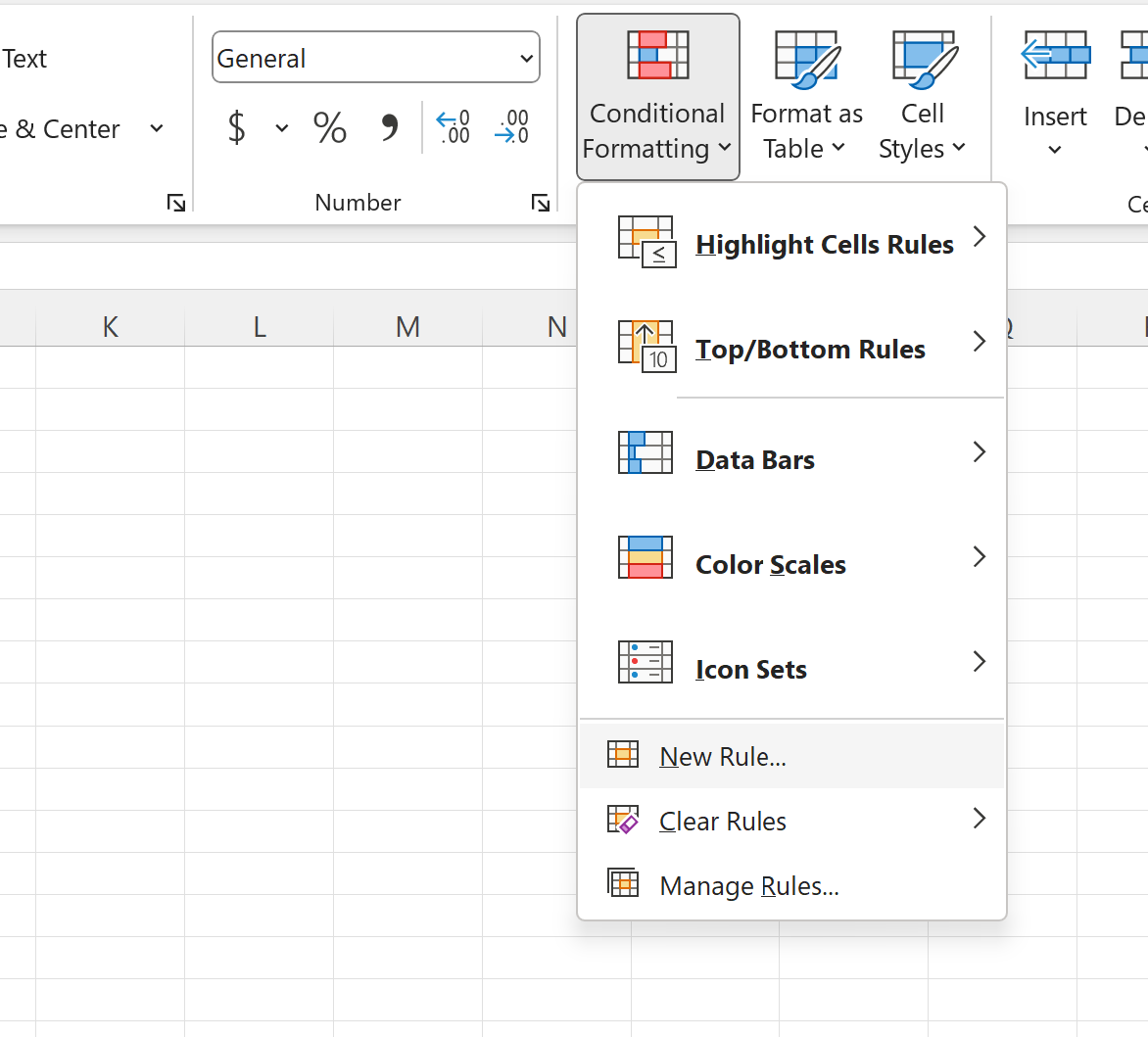The height and width of the screenshot is (1037, 1148).
Task: Apply Percent Style formatting
Action: tap(329, 128)
